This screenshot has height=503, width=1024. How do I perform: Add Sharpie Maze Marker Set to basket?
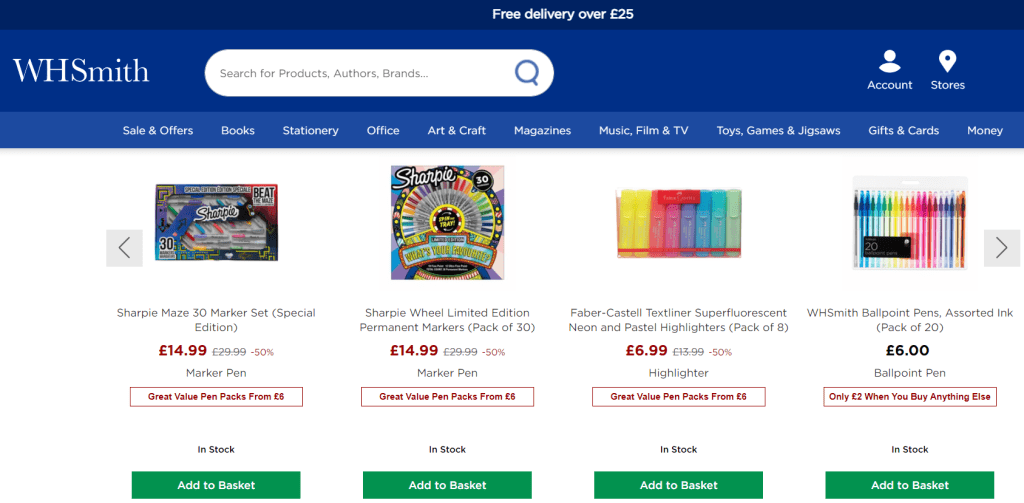point(216,485)
